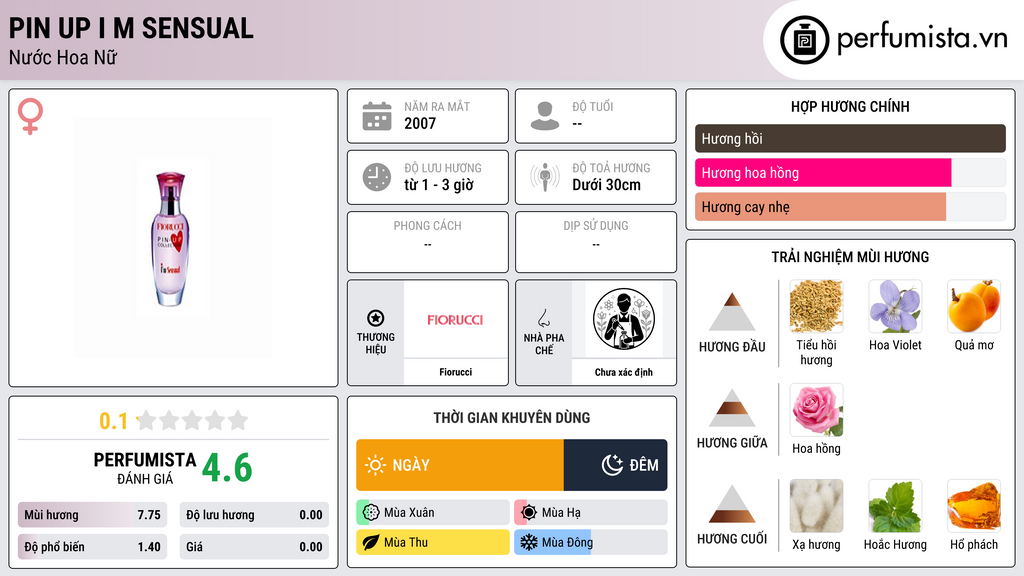Image resolution: width=1024 pixels, height=576 pixels.
Task: Click the Mùa Đông season bar
Action: 591,542
